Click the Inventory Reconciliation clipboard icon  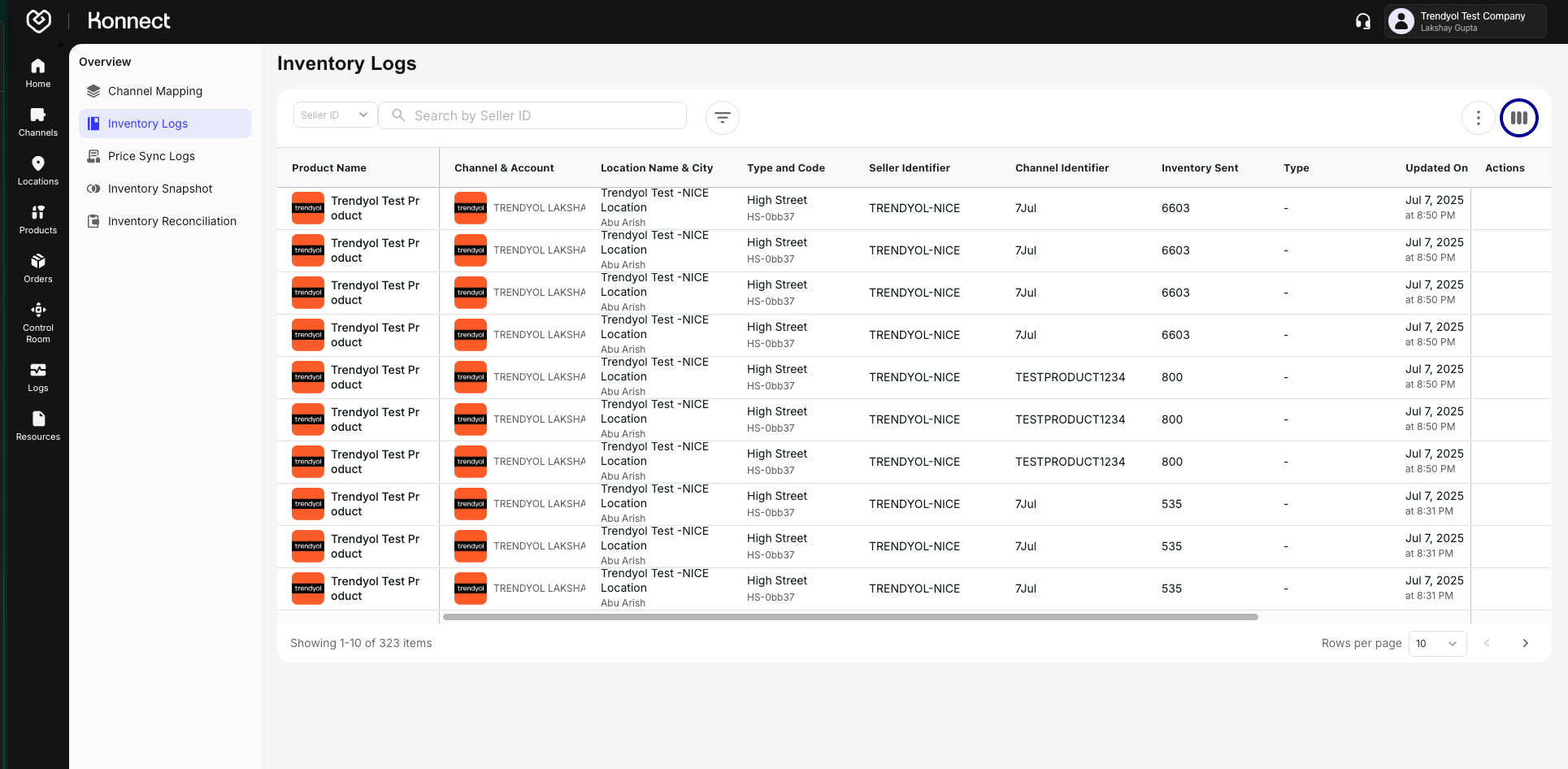[93, 221]
